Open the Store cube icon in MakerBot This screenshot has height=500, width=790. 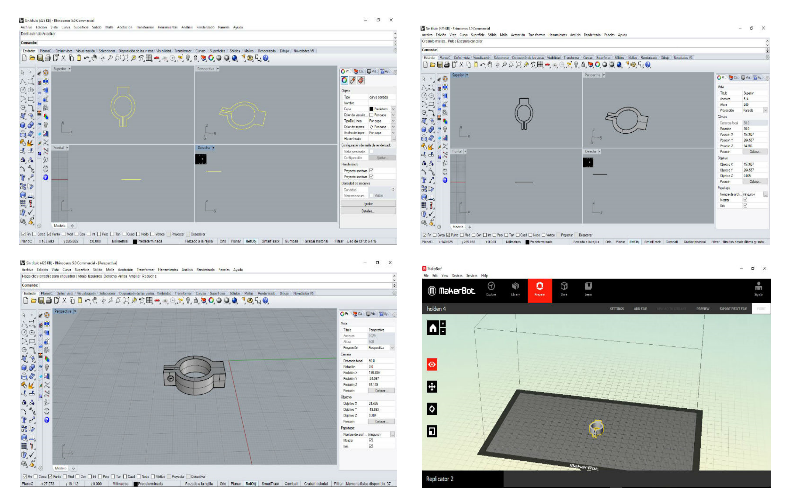coord(564,290)
